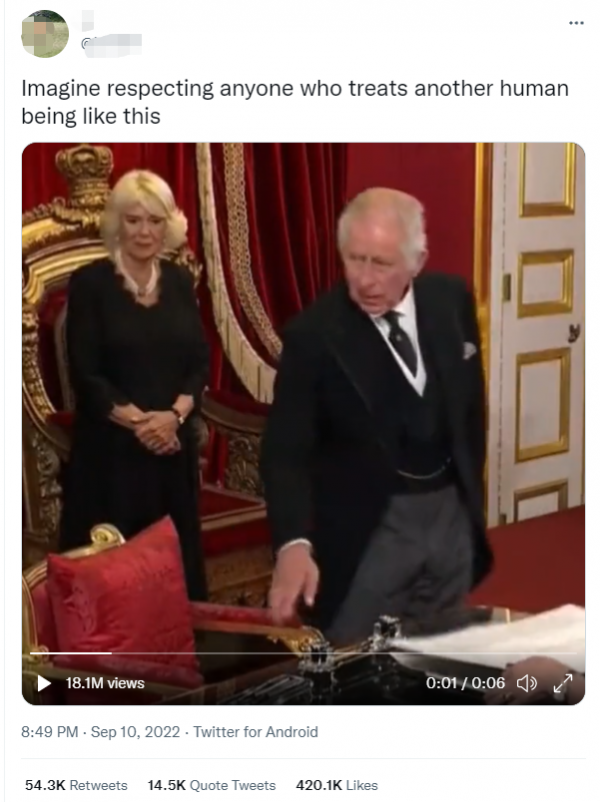Mute the video using the speaker icon

526,683
